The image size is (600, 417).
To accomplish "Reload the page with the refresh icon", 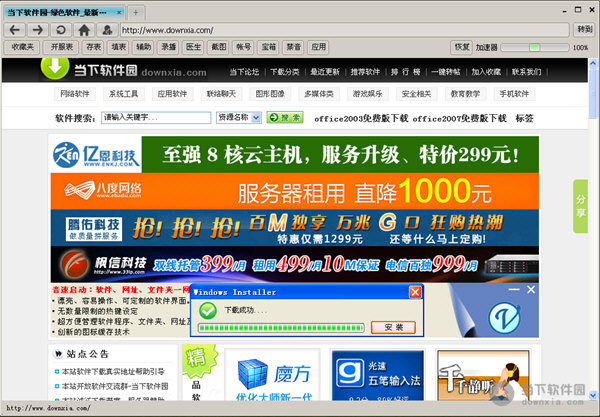I will 61,29.
